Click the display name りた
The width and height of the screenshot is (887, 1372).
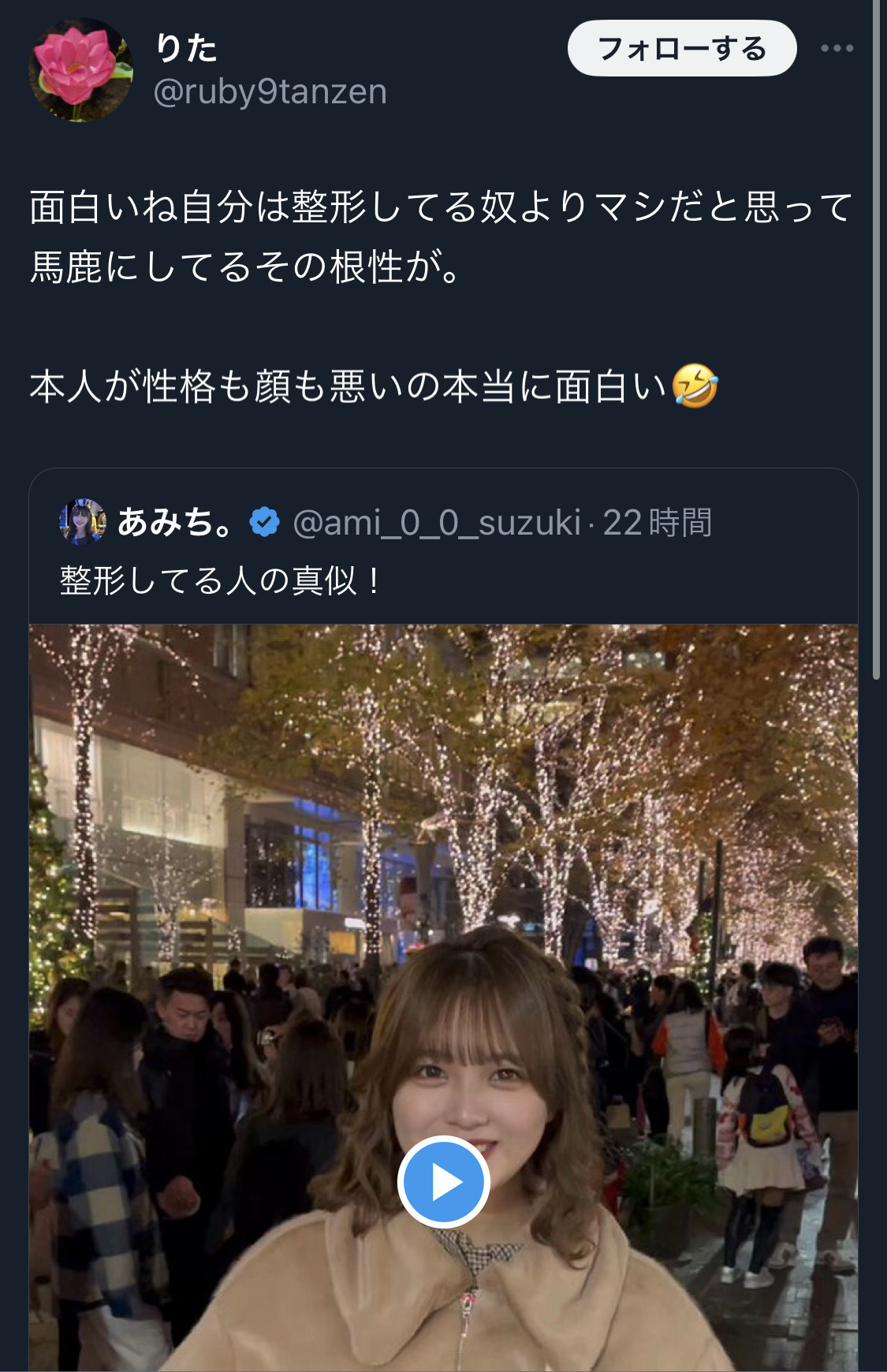(186, 48)
